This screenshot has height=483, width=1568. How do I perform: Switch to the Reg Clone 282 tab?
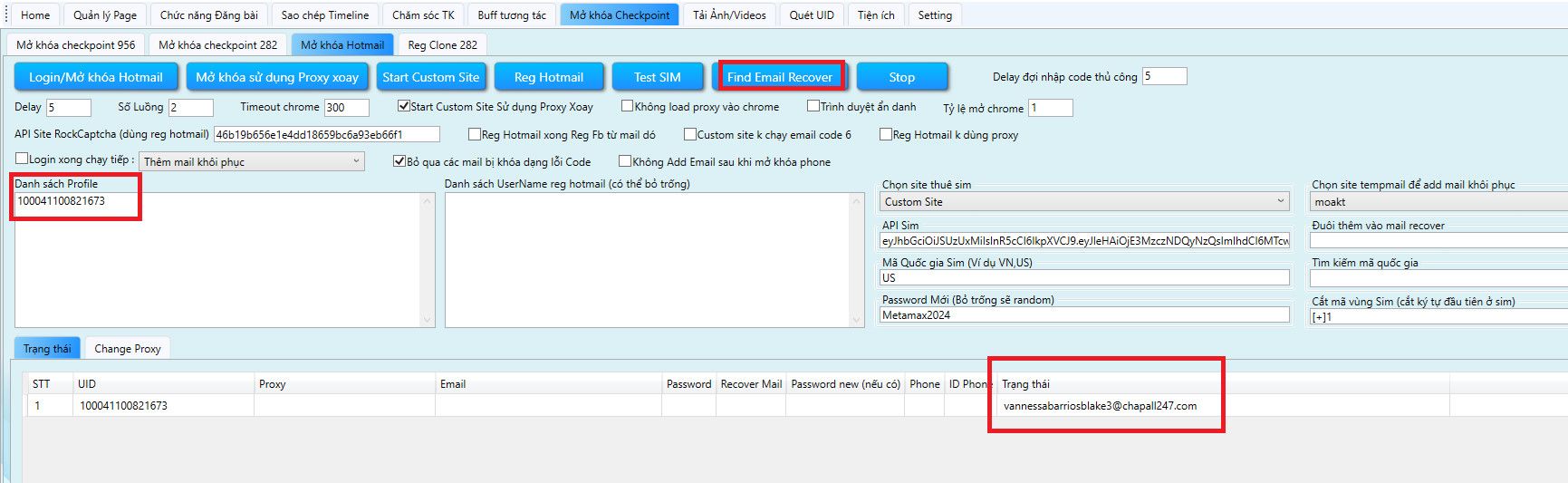tap(442, 44)
